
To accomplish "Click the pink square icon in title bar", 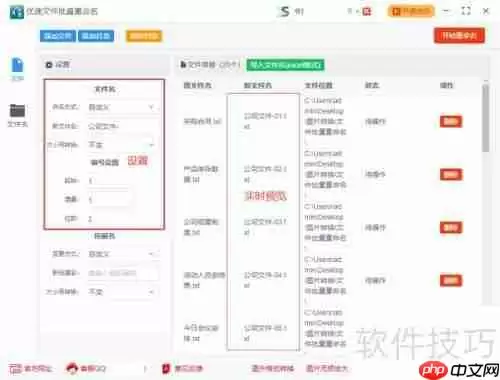I will tap(367, 12).
